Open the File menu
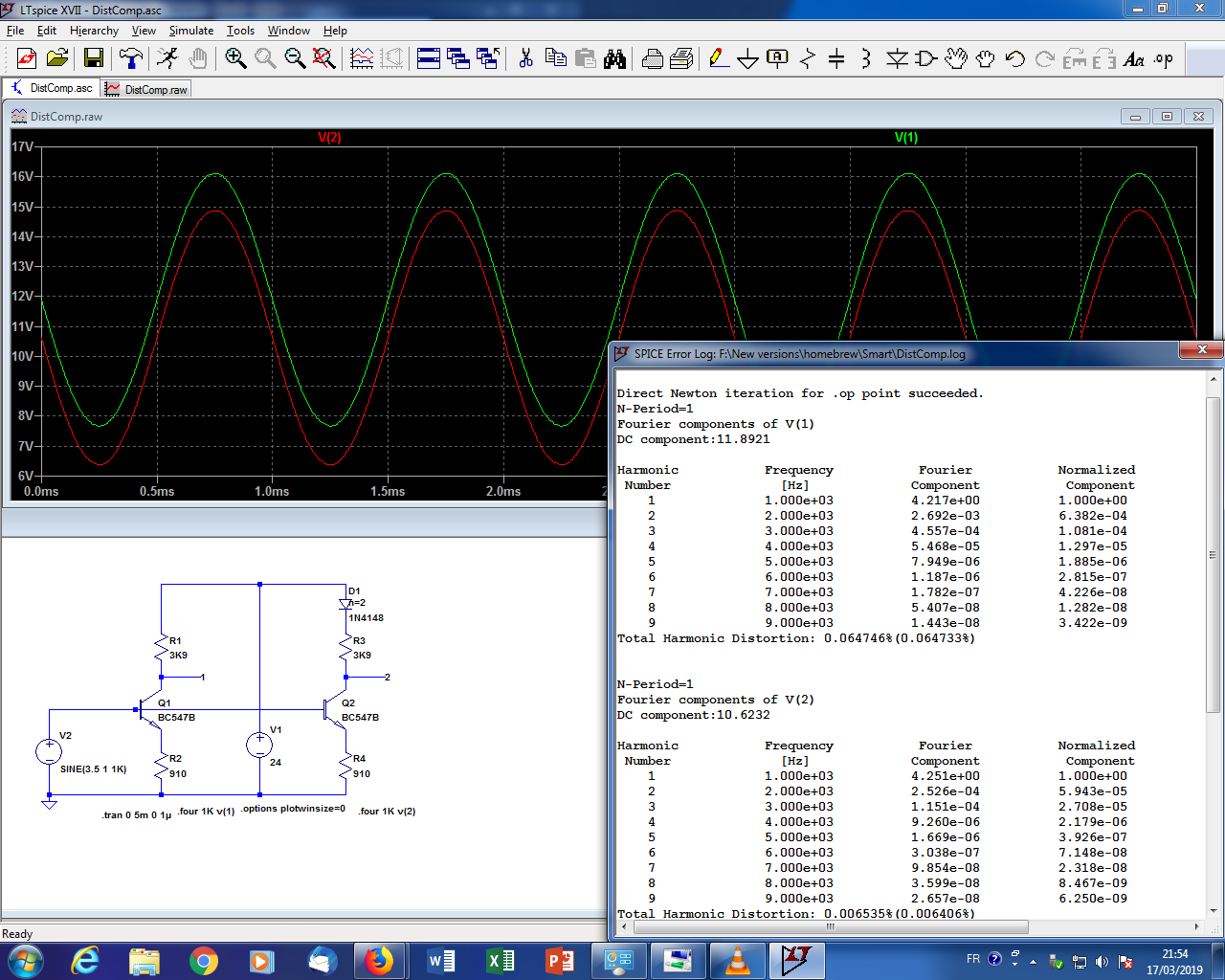The image size is (1225, 980). coord(15,31)
